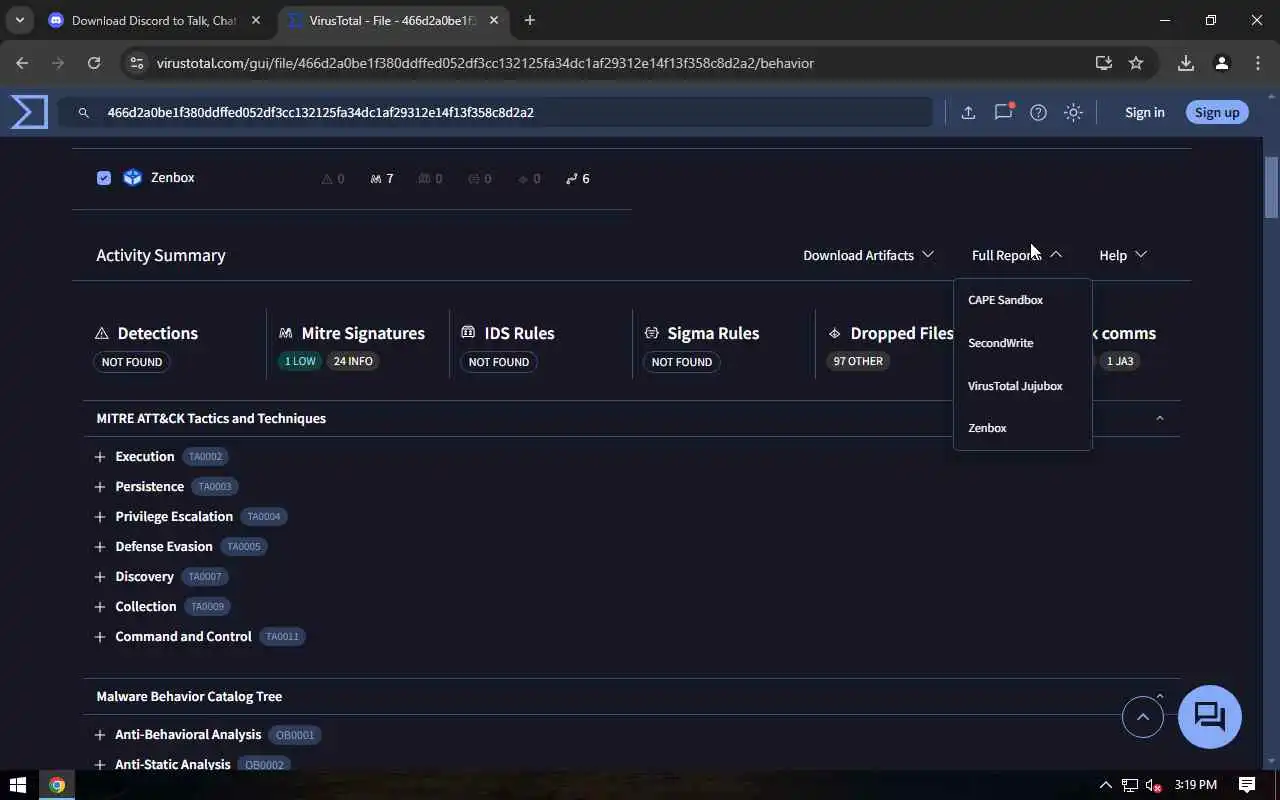Viewport: 1280px width, 800px height.
Task: Open a new browser tab
Action: click(529, 20)
